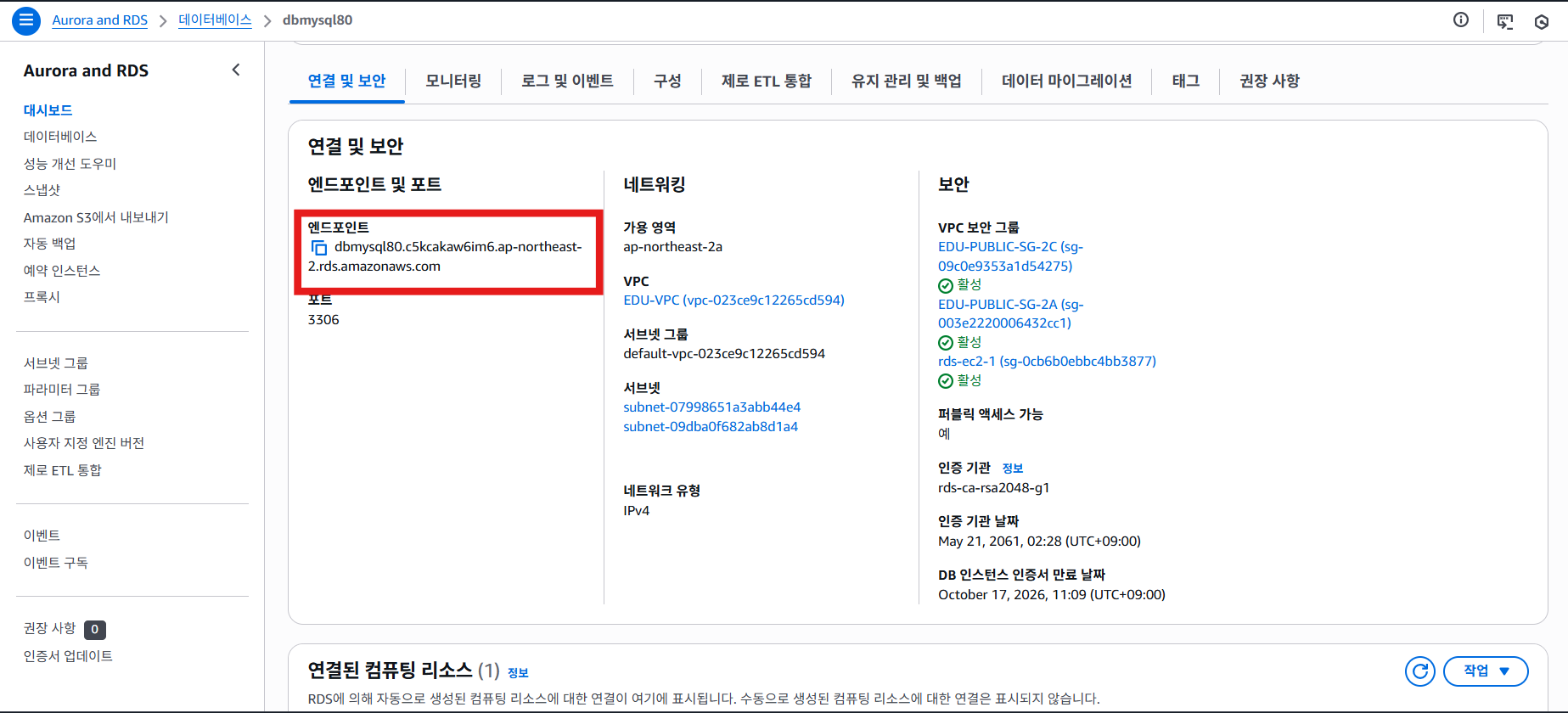1568x713 pixels.
Task: Open the hamburger navigation menu icon
Action: [25, 20]
